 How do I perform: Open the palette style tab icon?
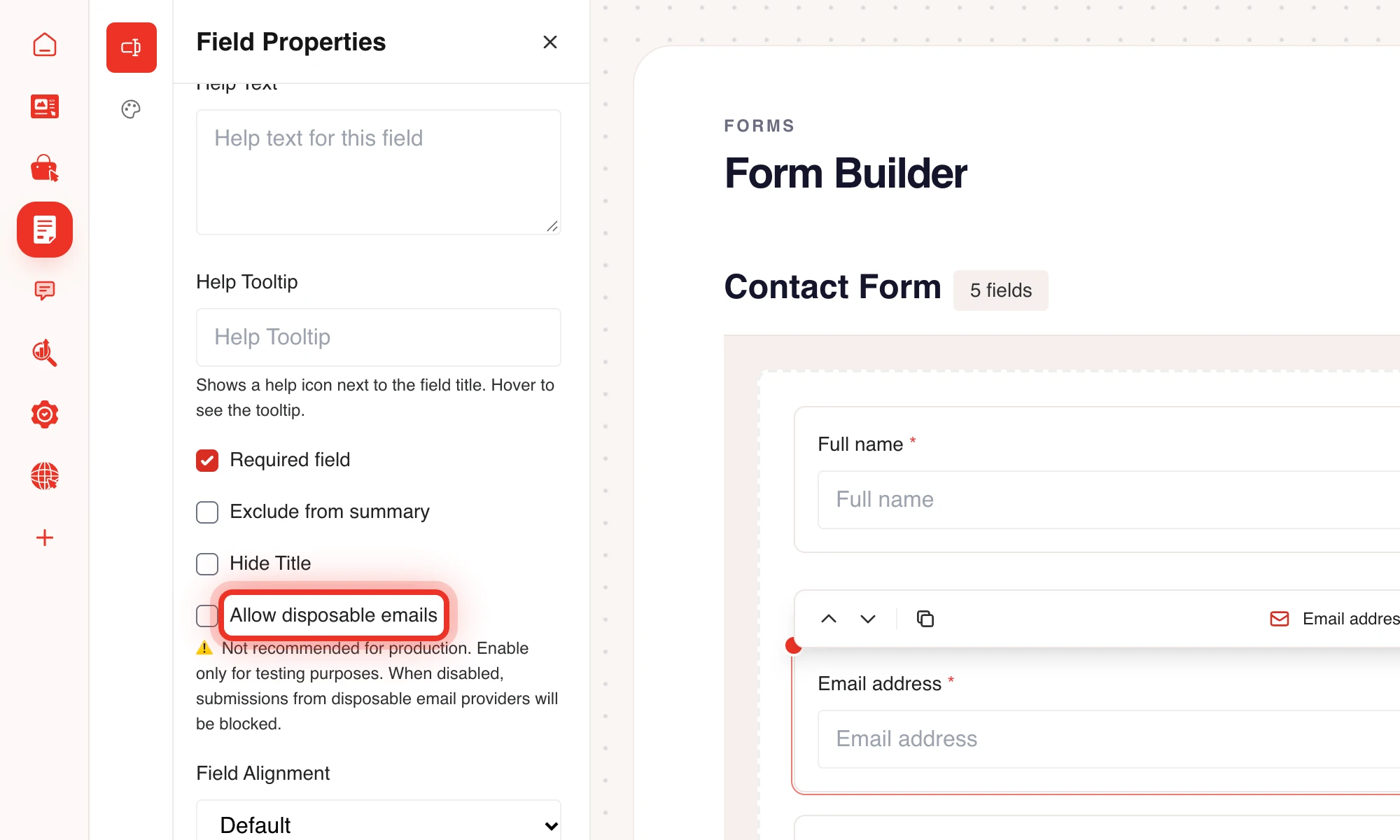tap(131, 109)
